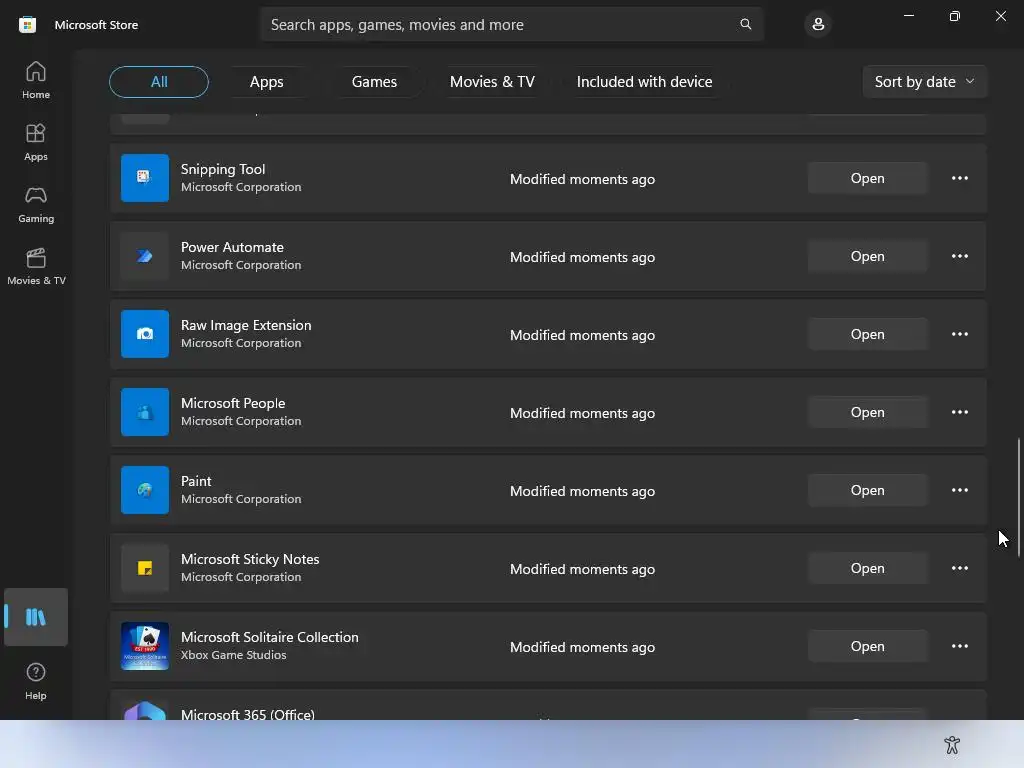Screen dimensions: 1024x768
Task: Select the Library icon in sidebar
Action: 36,617
